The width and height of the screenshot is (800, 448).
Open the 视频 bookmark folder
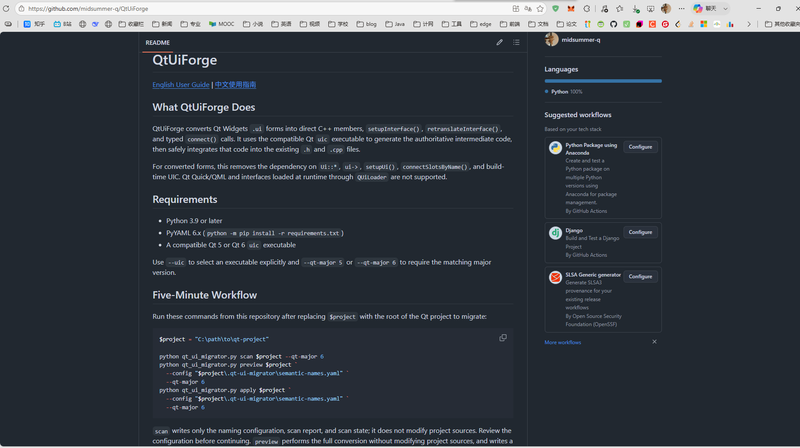[310, 24]
